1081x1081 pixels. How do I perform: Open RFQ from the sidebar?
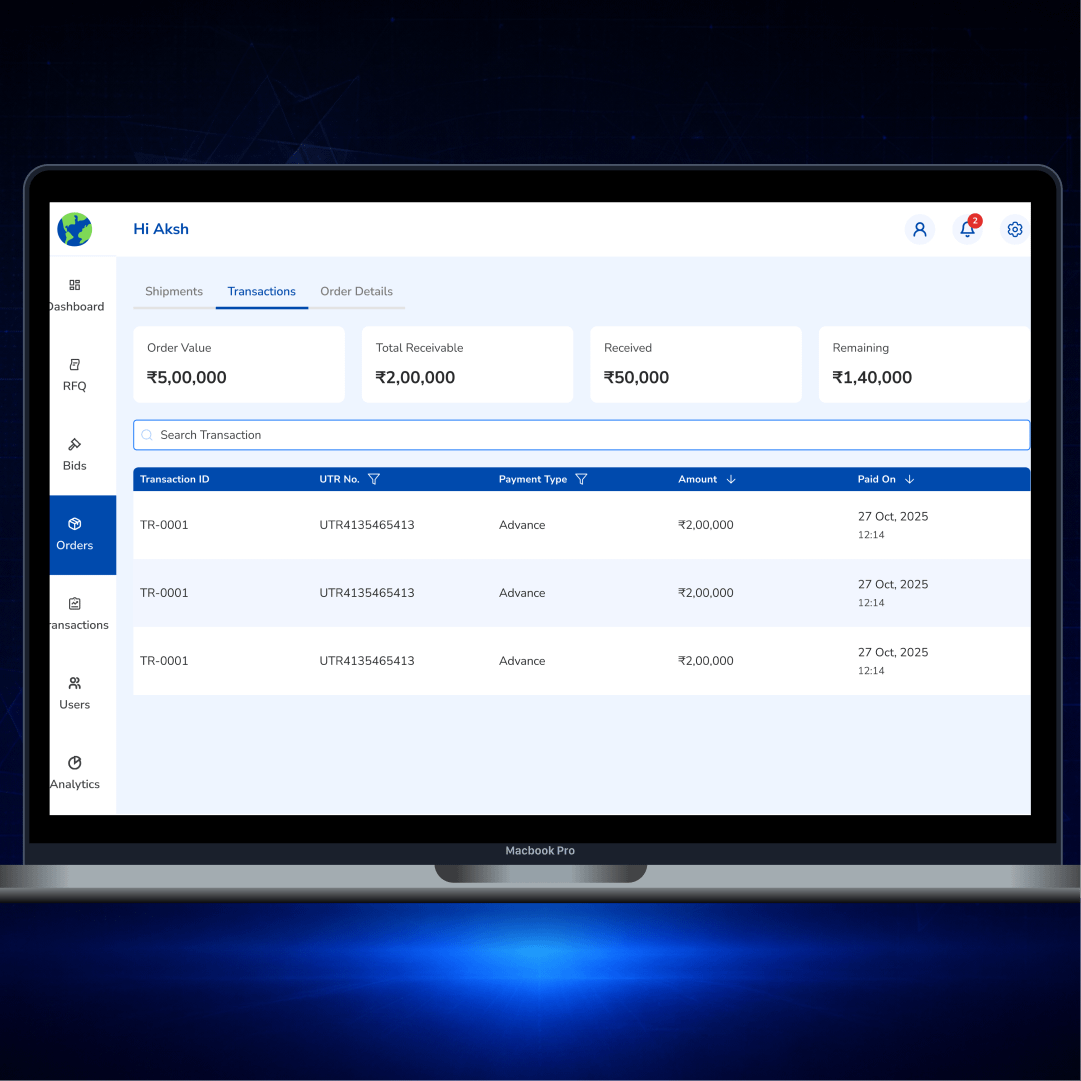74,375
